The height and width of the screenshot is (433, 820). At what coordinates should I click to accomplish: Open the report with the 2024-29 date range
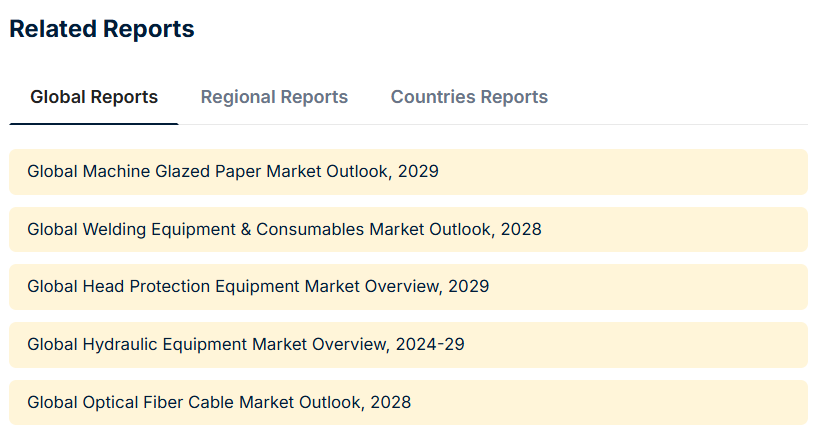coord(246,344)
